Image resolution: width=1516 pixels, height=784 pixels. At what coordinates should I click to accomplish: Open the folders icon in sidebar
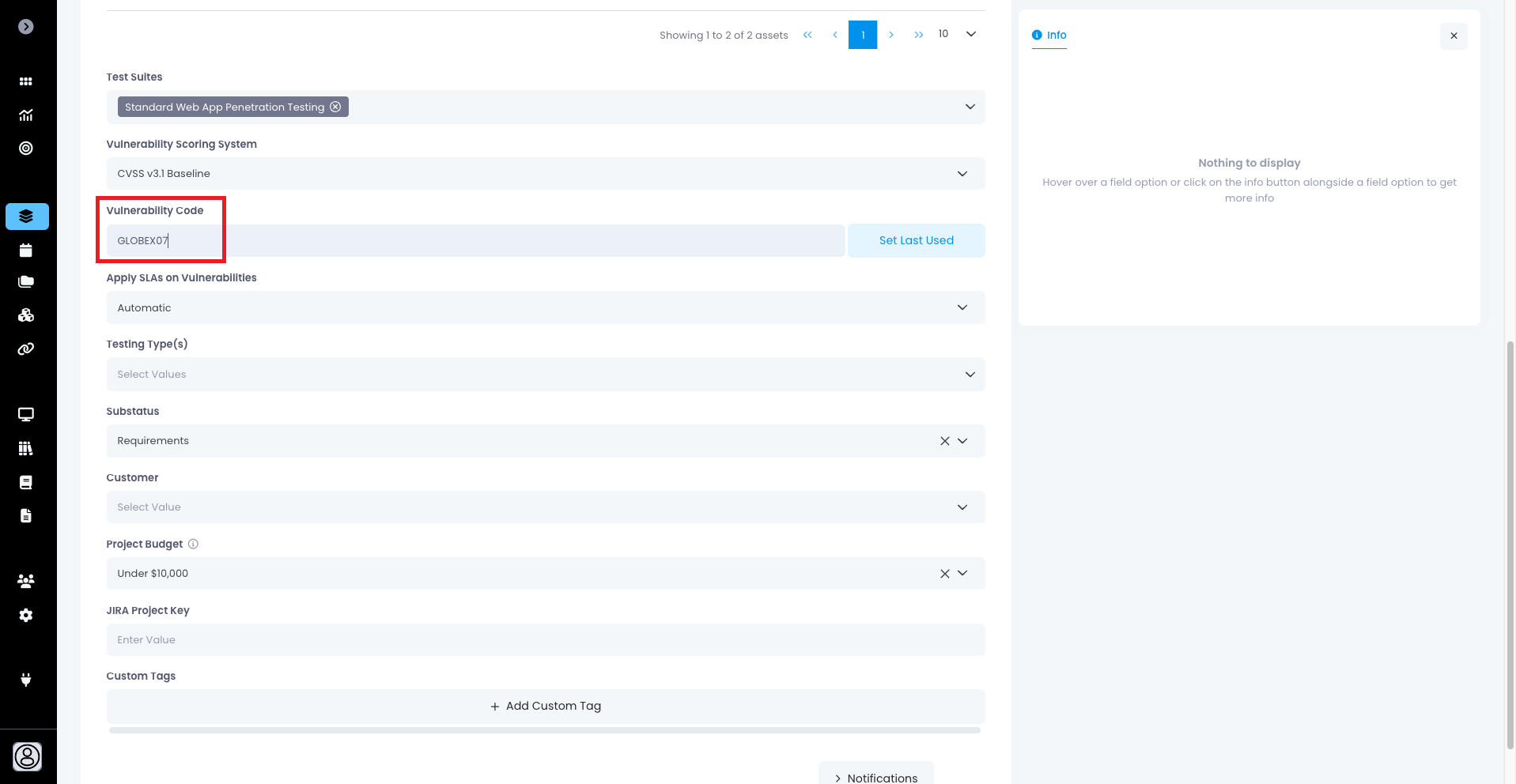pos(26,282)
